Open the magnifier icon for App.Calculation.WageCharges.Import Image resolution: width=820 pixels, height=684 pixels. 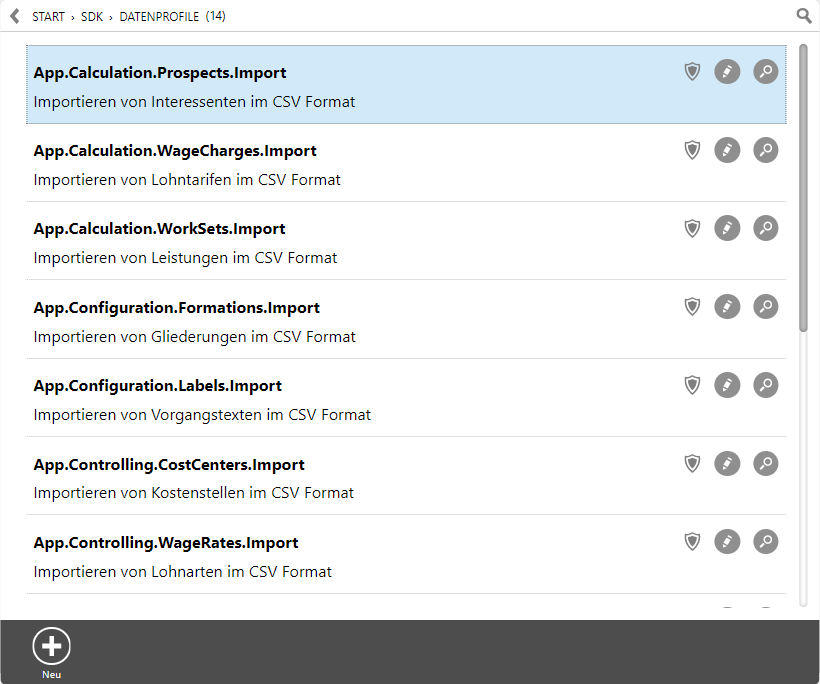tap(766, 150)
